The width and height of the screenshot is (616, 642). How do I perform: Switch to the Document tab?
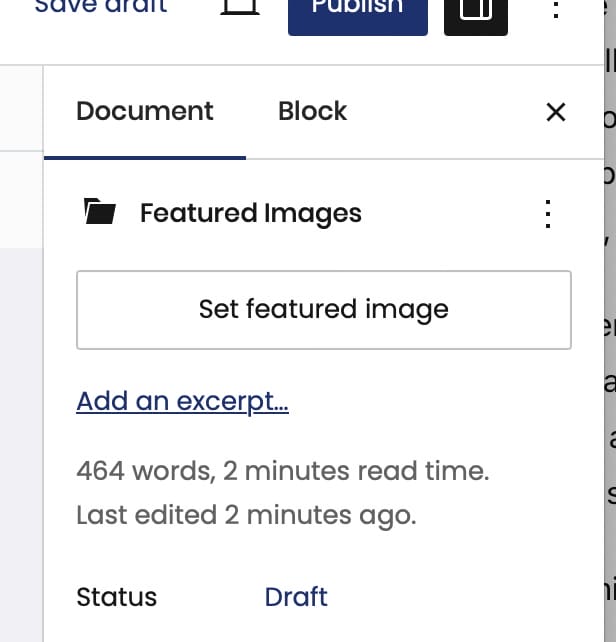coord(145,111)
